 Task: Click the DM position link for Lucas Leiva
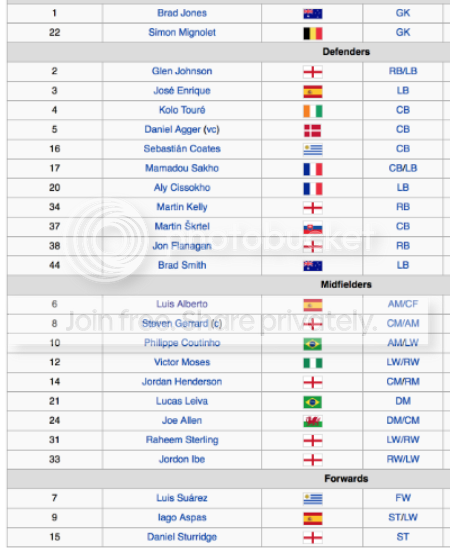tap(403, 401)
